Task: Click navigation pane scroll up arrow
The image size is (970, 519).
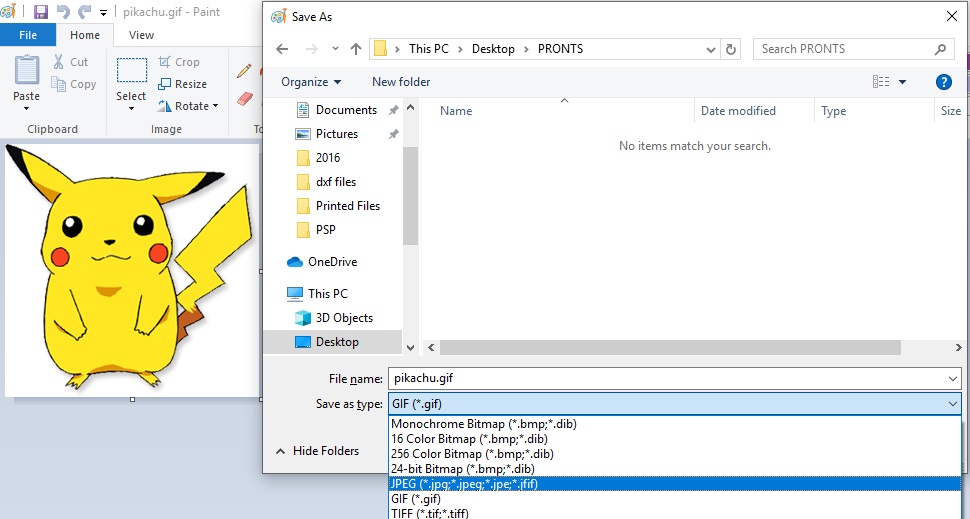Action: [x=410, y=108]
